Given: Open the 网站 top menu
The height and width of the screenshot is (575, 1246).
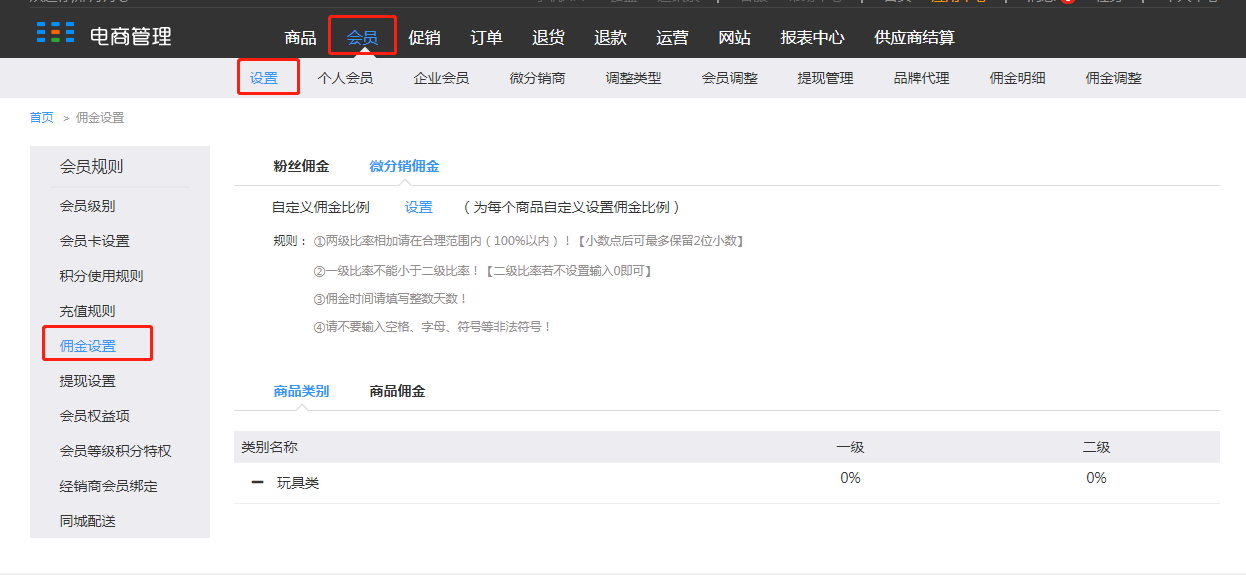Looking at the screenshot, I should pyautogui.click(x=734, y=37).
